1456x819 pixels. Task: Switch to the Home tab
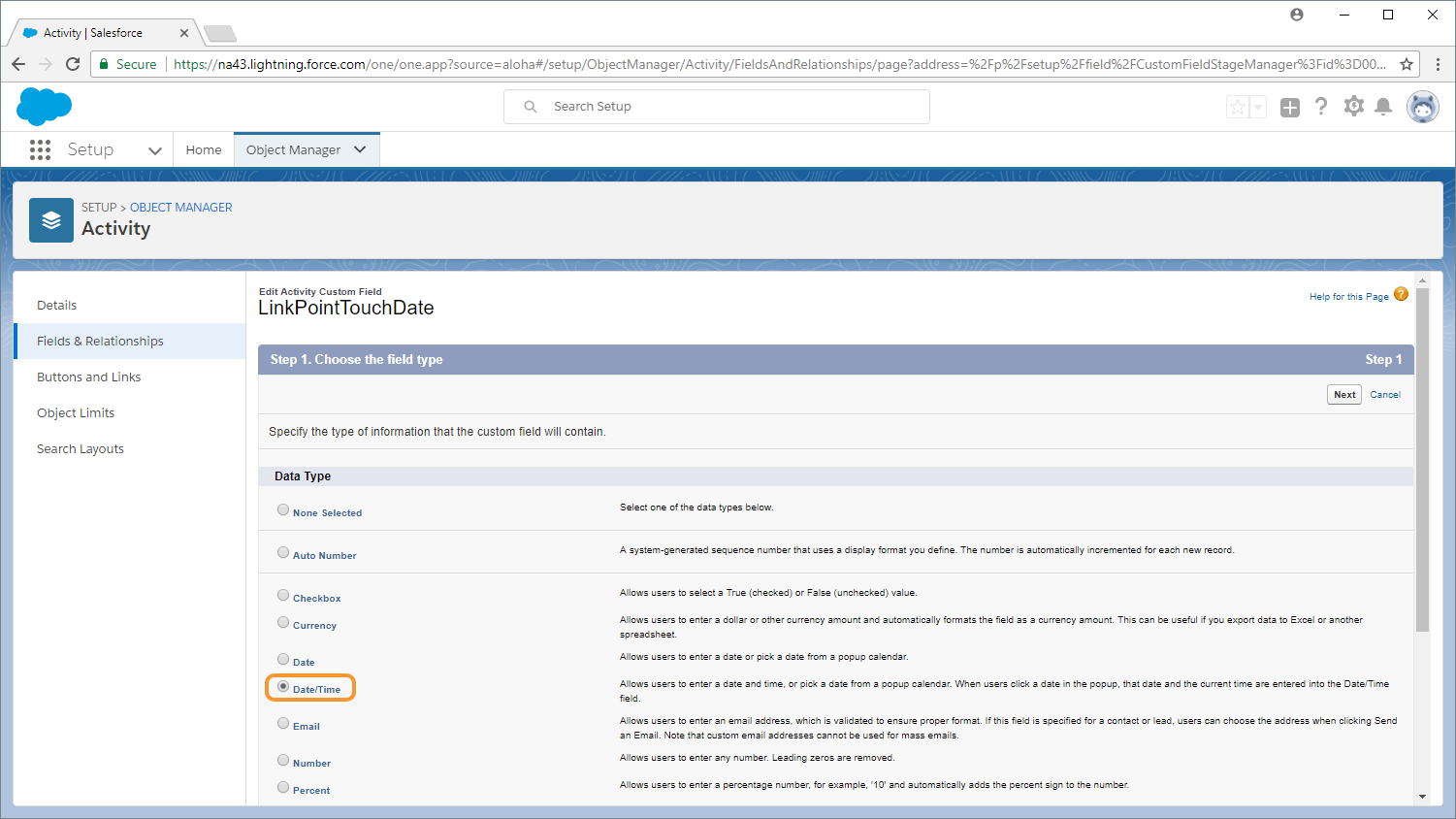[204, 149]
